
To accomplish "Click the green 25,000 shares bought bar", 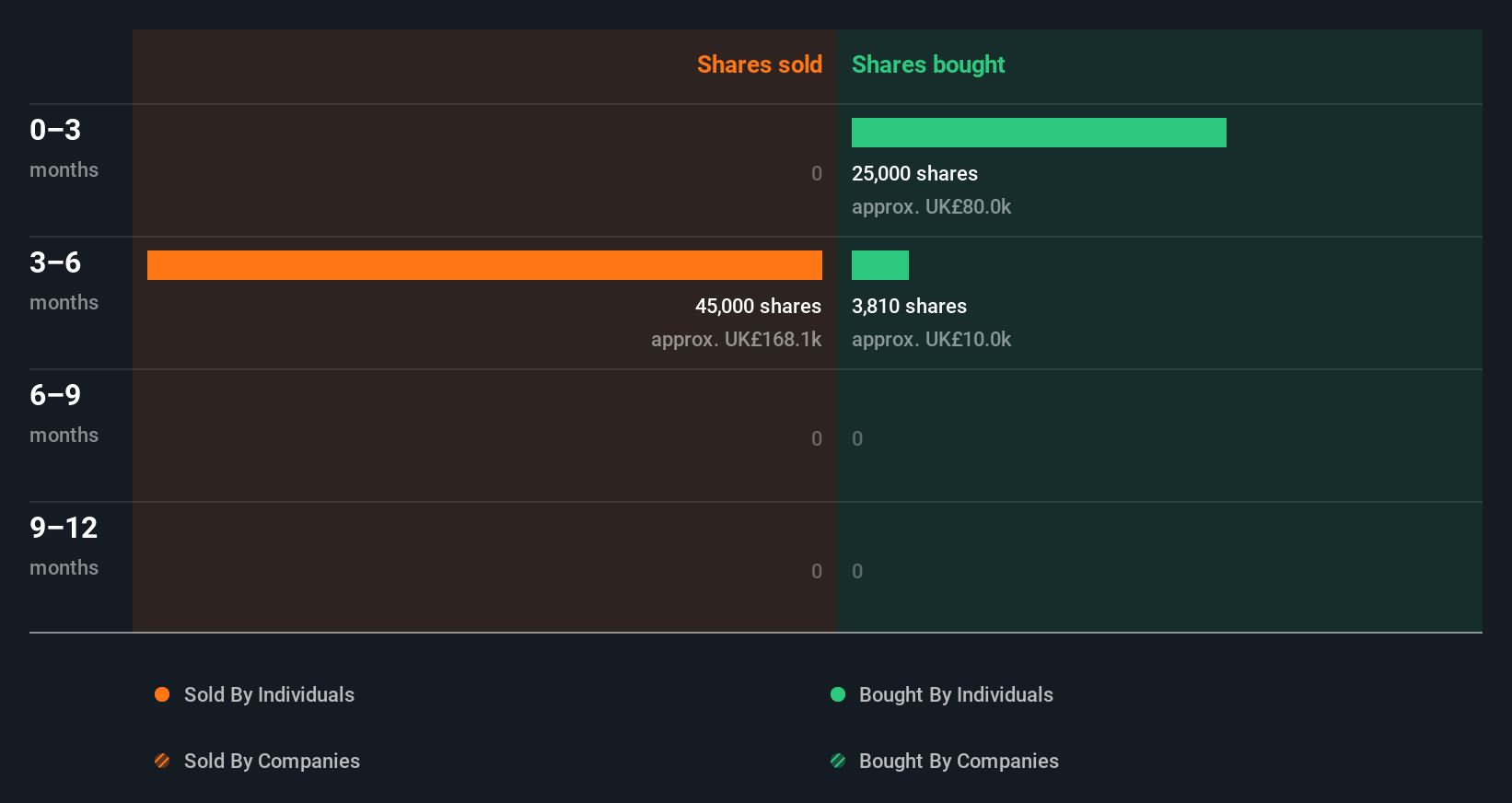I will tap(1039, 133).
